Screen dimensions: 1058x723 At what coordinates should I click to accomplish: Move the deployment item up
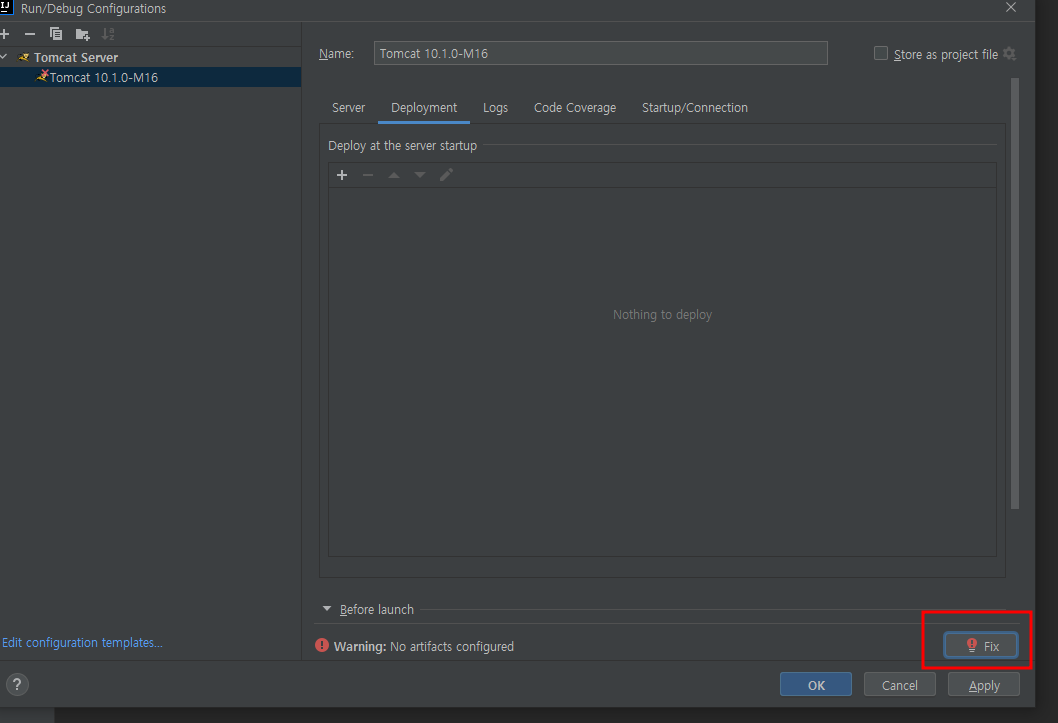point(394,175)
